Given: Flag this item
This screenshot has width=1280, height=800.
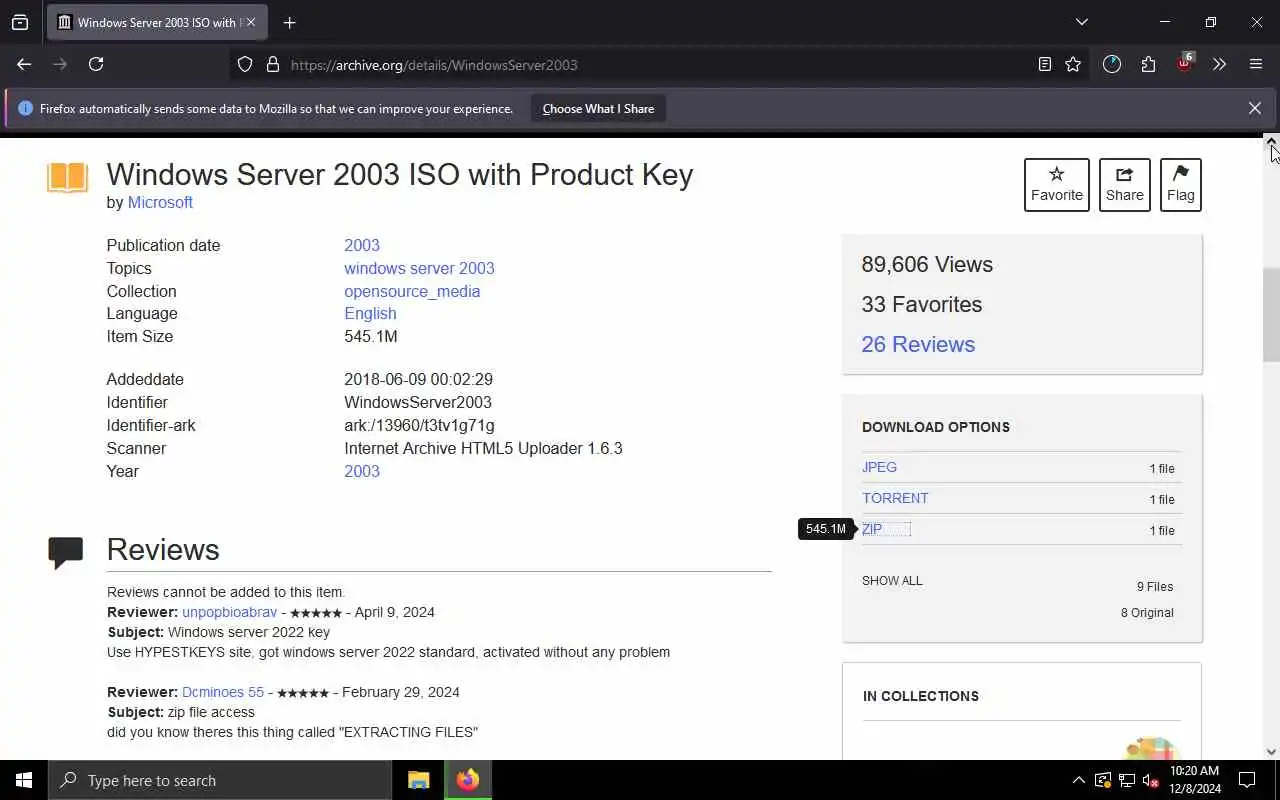Looking at the screenshot, I should pos(1180,184).
